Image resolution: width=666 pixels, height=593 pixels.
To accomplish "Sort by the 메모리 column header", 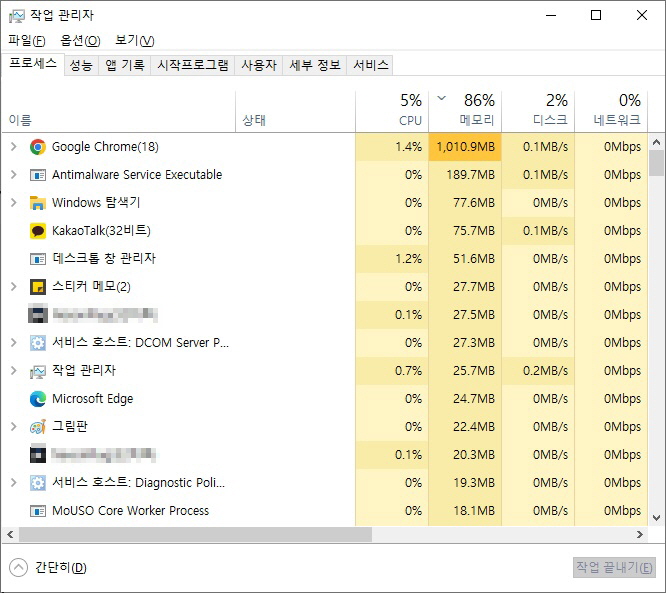I will [465, 111].
